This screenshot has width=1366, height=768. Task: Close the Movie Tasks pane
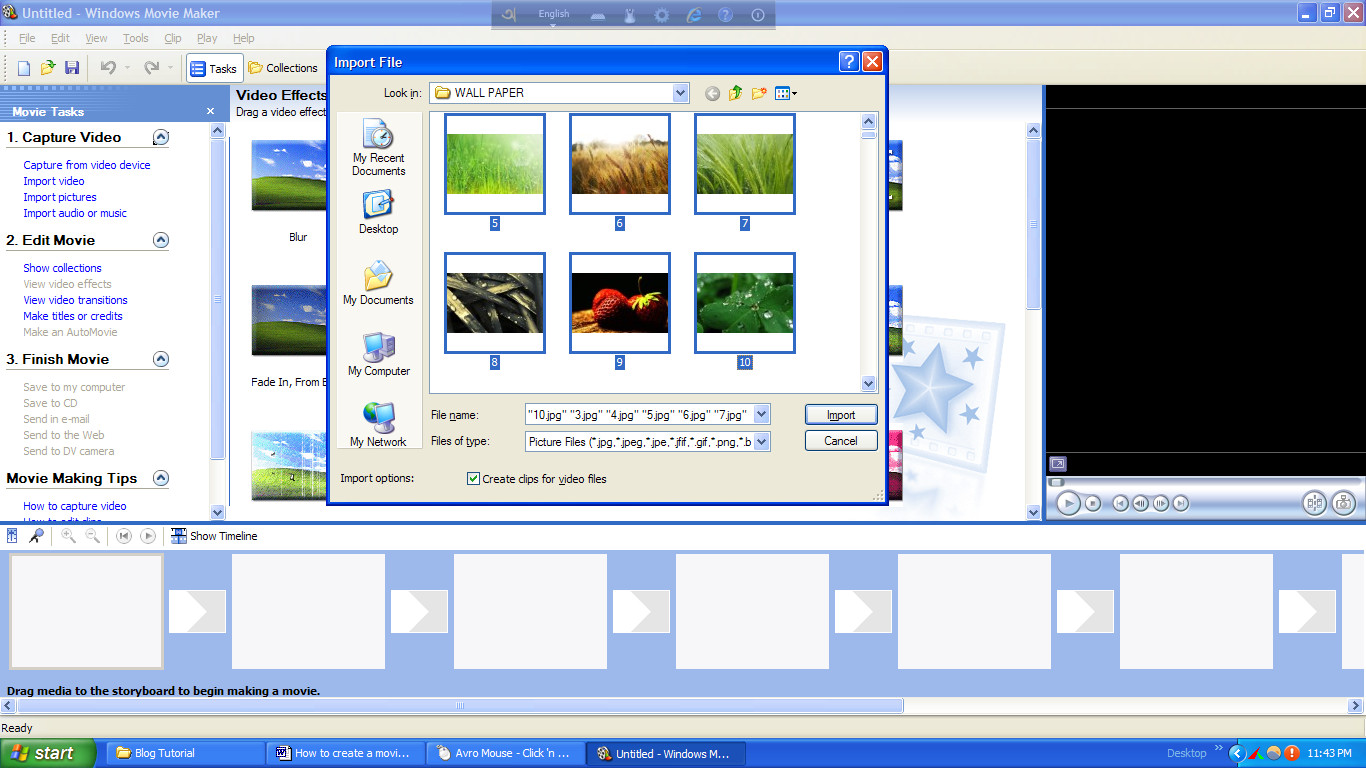point(210,111)
